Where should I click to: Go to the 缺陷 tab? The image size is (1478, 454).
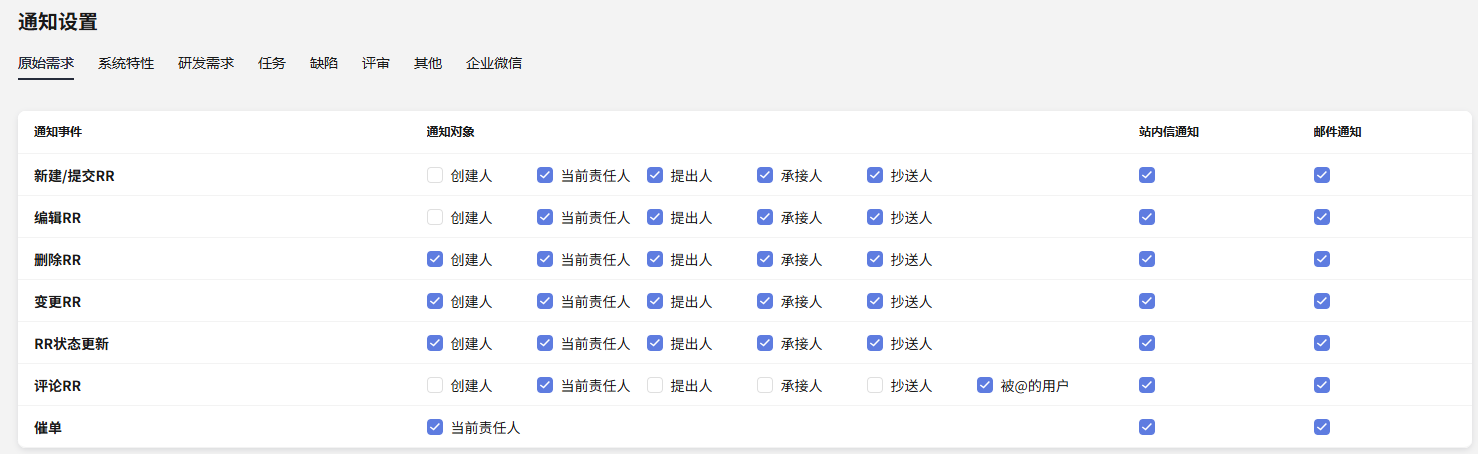(324, 63)
